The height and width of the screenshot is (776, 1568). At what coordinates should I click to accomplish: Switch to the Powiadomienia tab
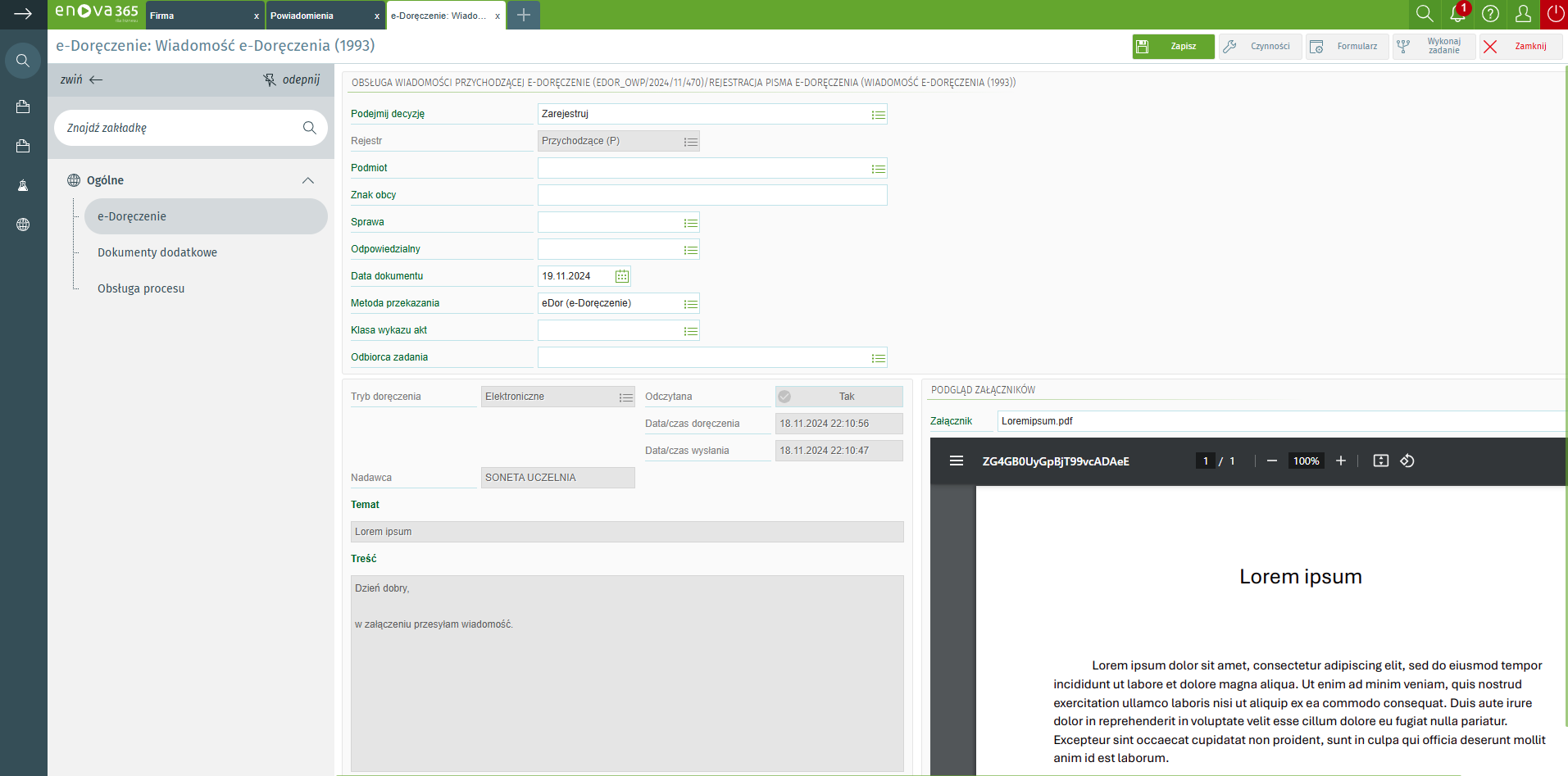[320, 16]
